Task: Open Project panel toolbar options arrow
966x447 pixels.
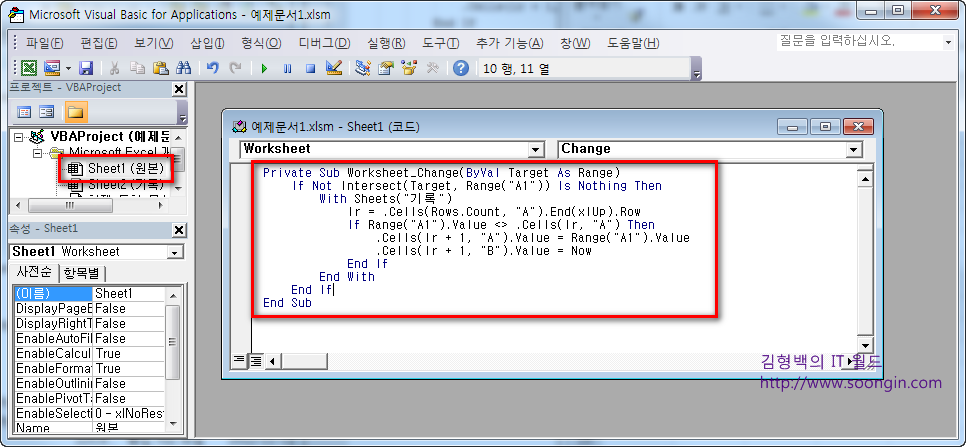Action: [182, 113]
